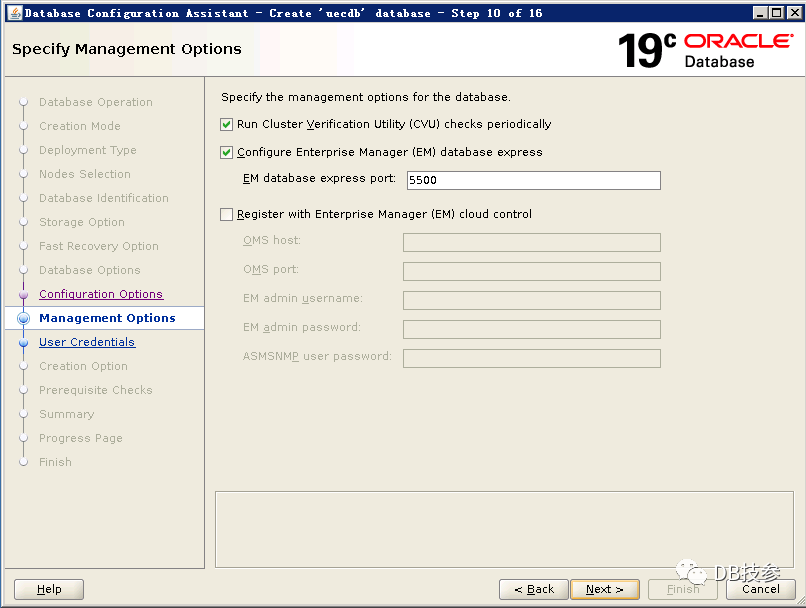Go back with the Back button
806x608 pixels.
click(534, 589)
